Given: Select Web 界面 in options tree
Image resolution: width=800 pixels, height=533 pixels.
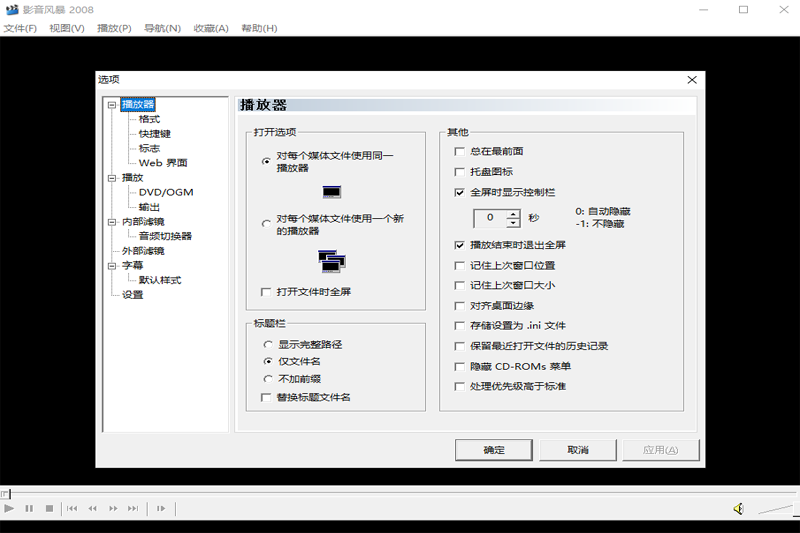Looking at the screenshot, I should (x=163, y=163).
